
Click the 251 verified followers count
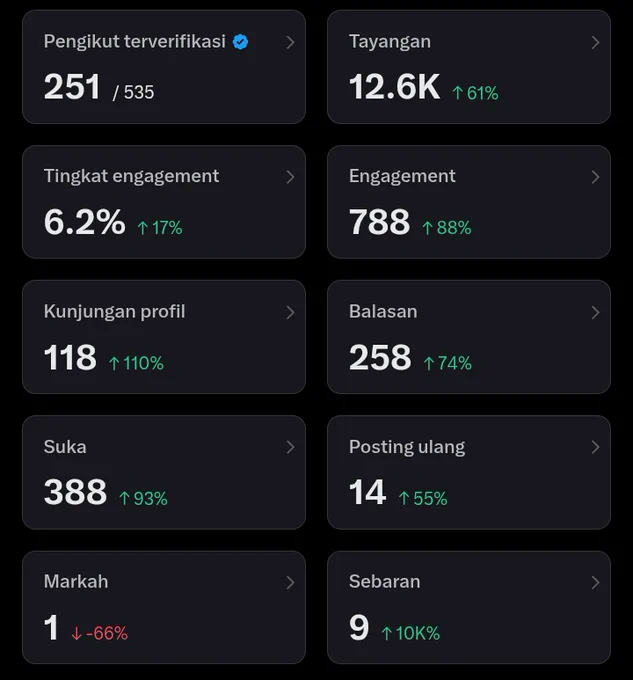point(72,87)
